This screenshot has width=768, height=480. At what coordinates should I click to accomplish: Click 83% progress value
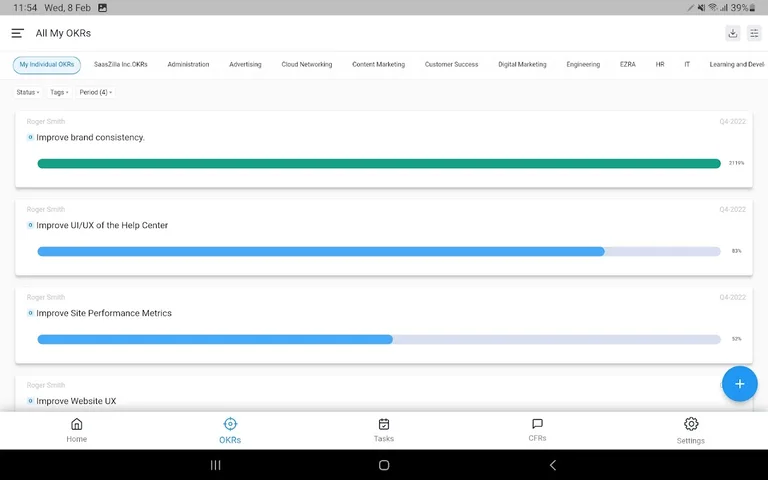(x=737, y=251)
